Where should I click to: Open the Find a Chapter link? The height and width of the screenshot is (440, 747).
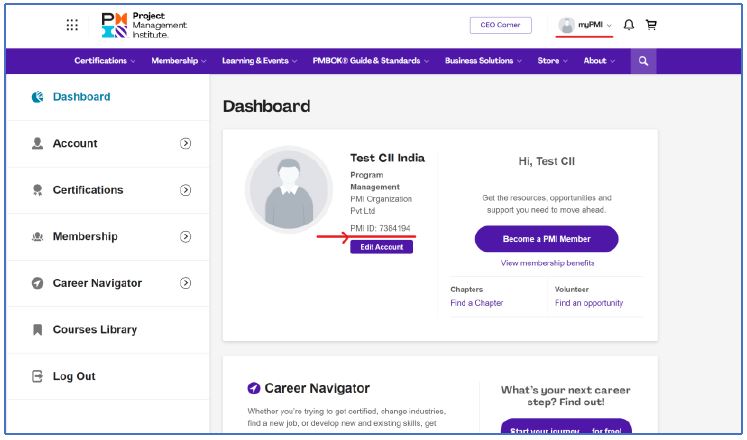click(476, 303)
